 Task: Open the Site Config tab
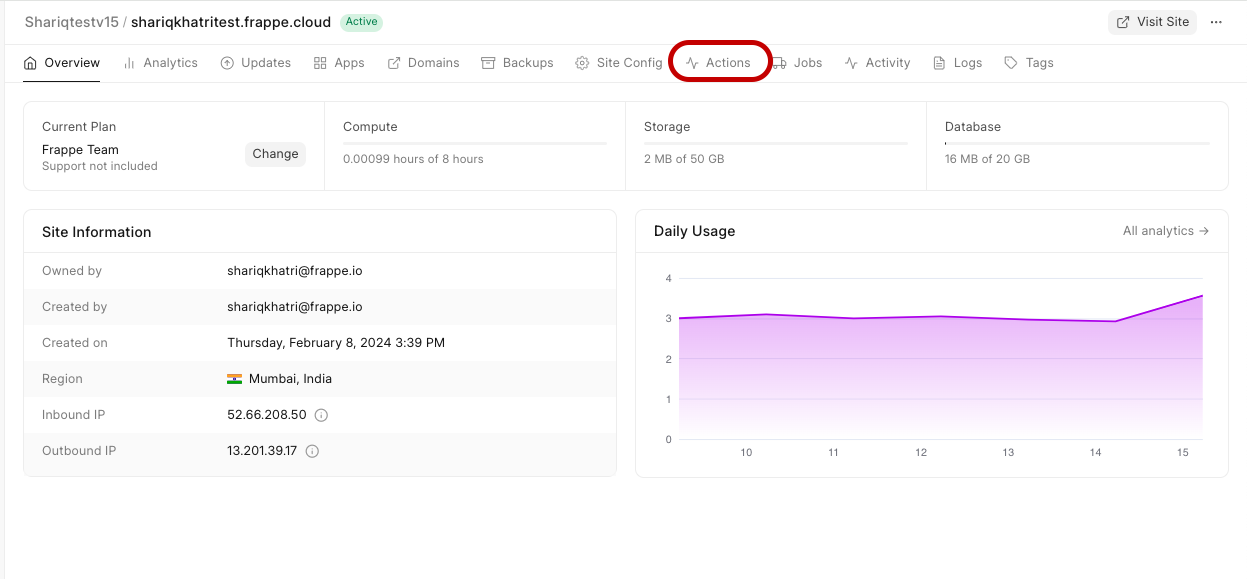pyautogui.click(x=619, y=63)
